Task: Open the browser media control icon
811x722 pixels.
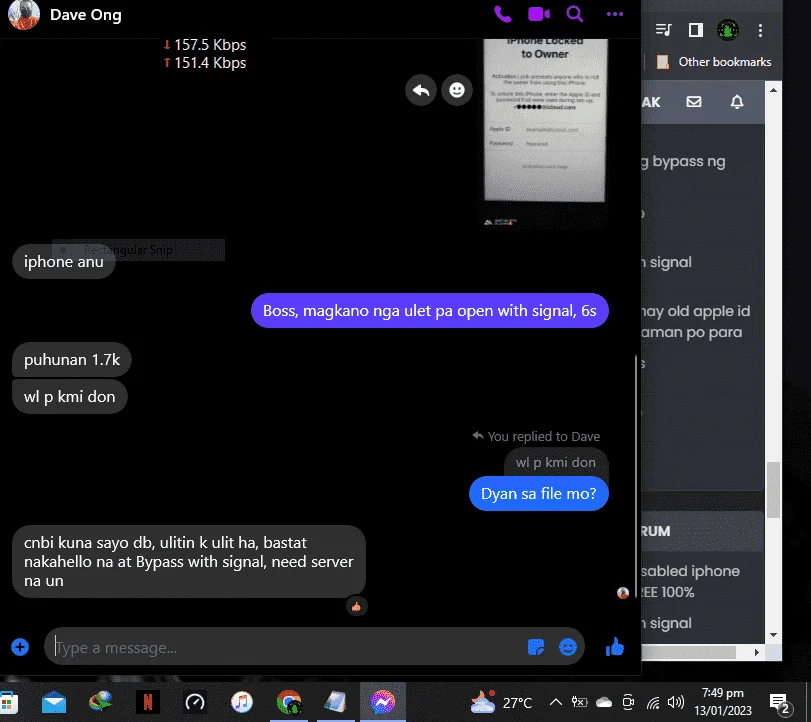Action: coord(663,30)
